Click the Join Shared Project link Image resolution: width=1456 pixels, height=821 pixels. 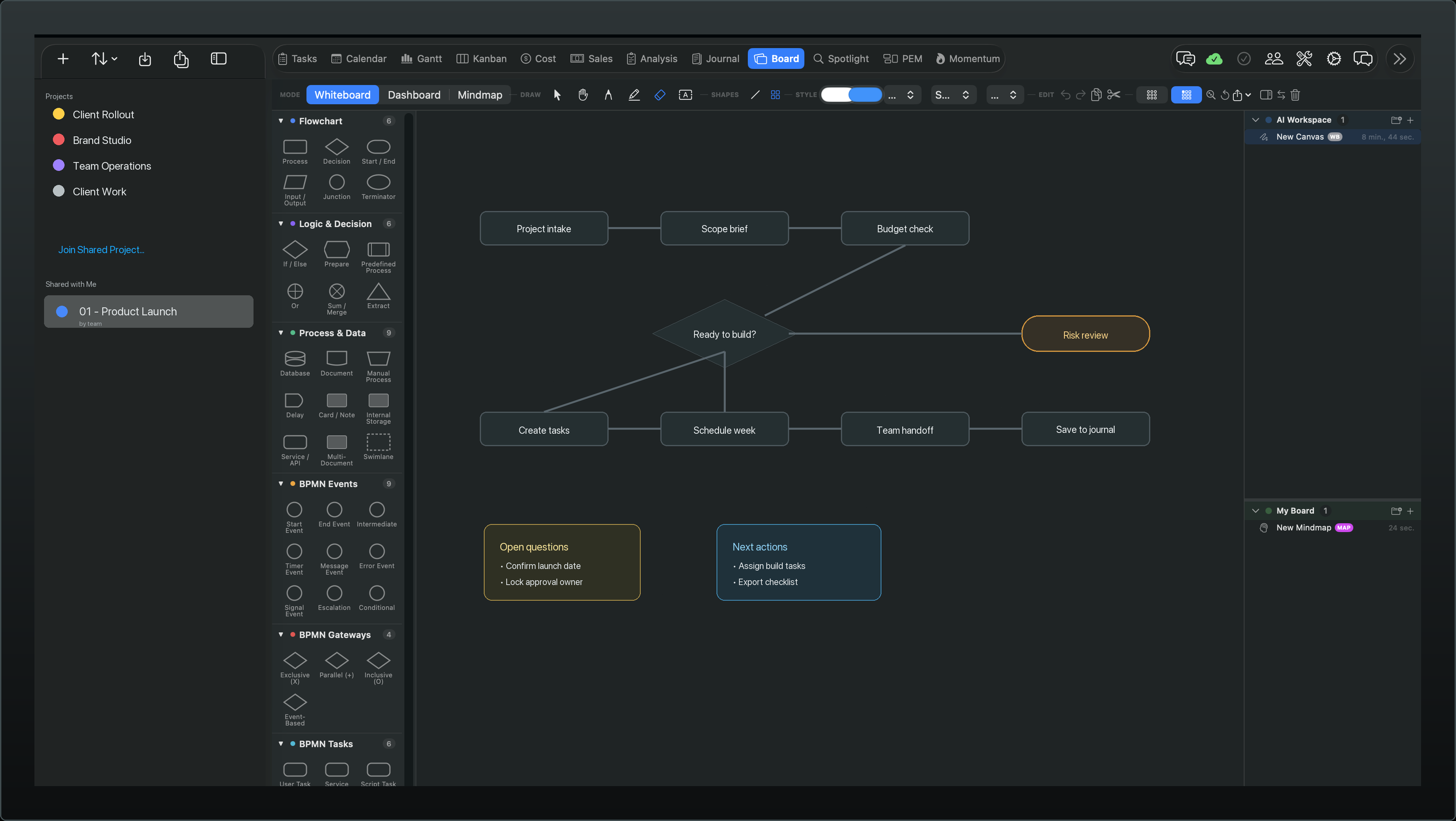(x=101, y=250)
